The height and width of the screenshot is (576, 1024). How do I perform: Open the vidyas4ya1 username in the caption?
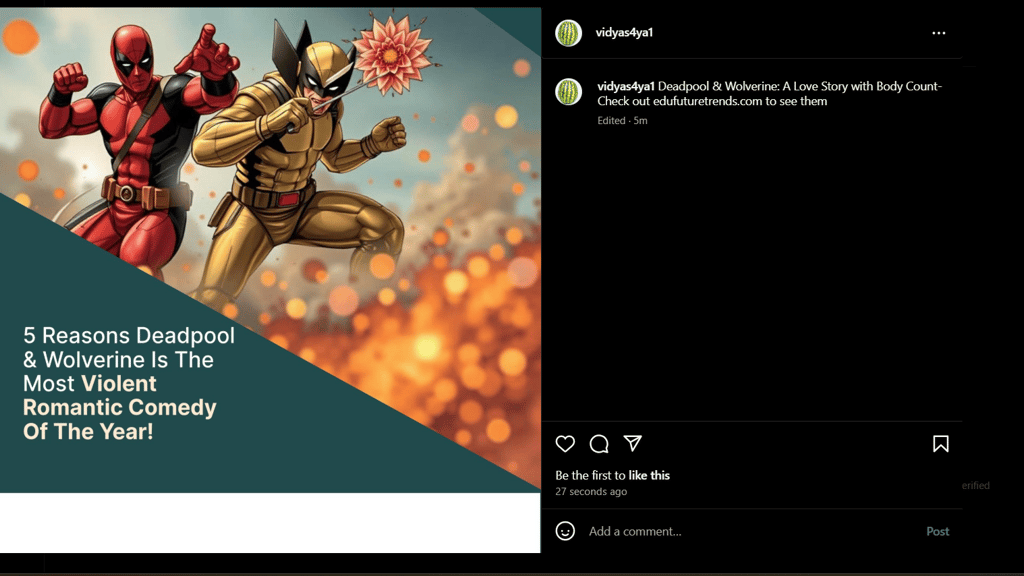click(x=626, y=86)
